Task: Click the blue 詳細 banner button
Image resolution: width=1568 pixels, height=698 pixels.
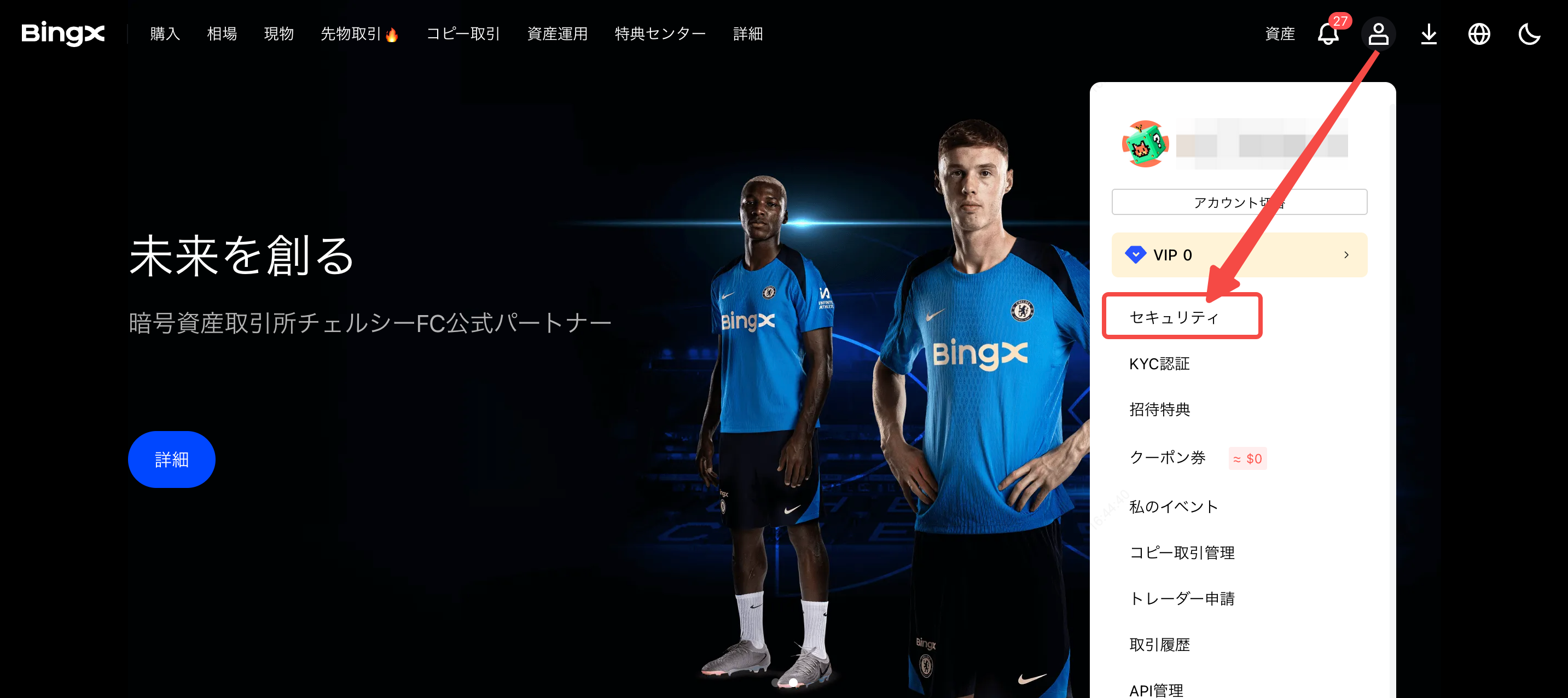Action: tap(172, 459)
